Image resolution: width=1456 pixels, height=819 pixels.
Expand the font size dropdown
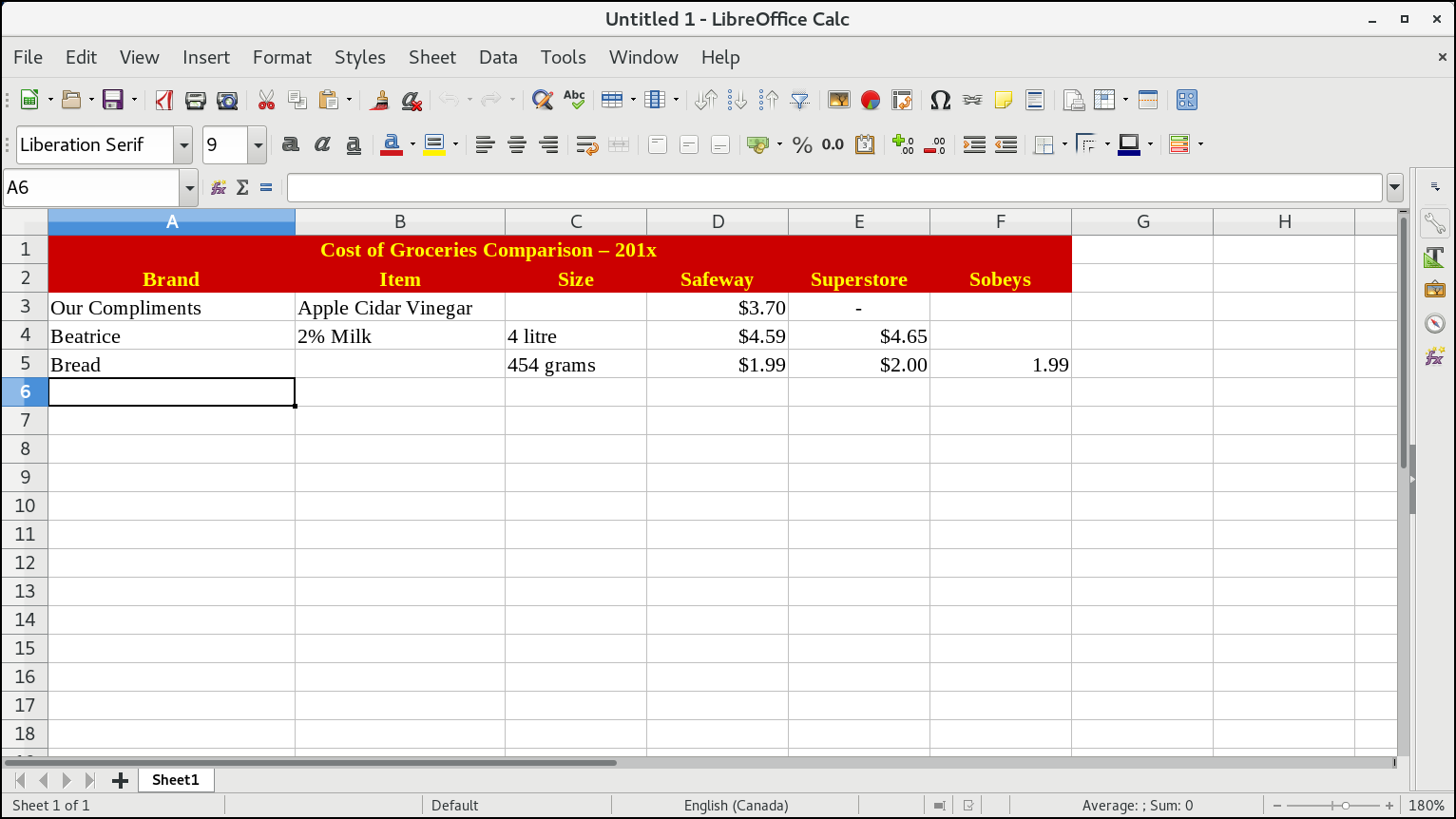coord(258,145)
